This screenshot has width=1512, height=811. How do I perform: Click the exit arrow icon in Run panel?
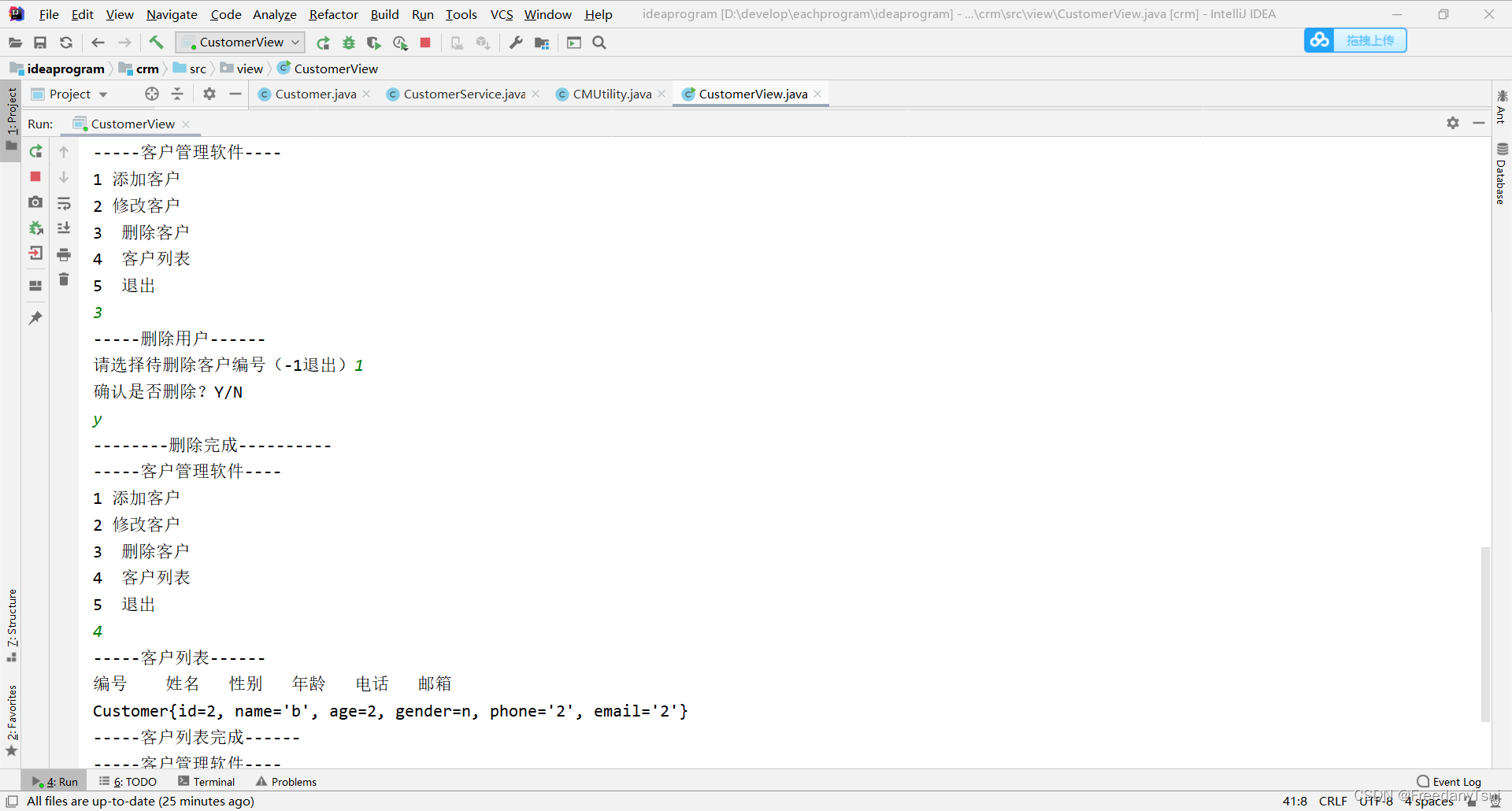[35, 254]
